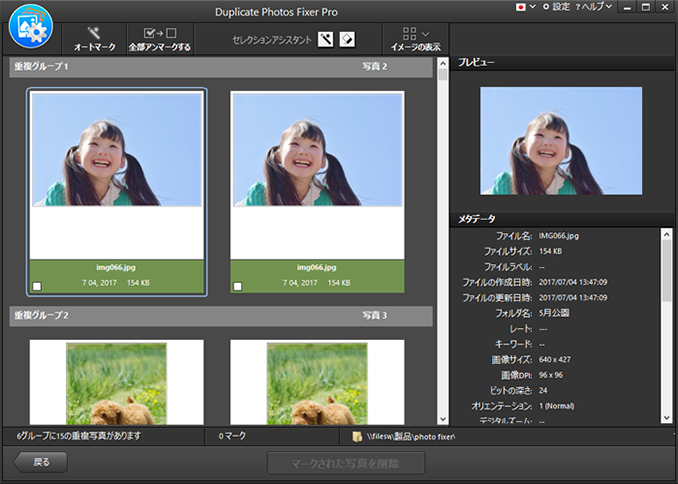
Task: Open the イメージの表示 grid view menu
Action: point(416,39)
